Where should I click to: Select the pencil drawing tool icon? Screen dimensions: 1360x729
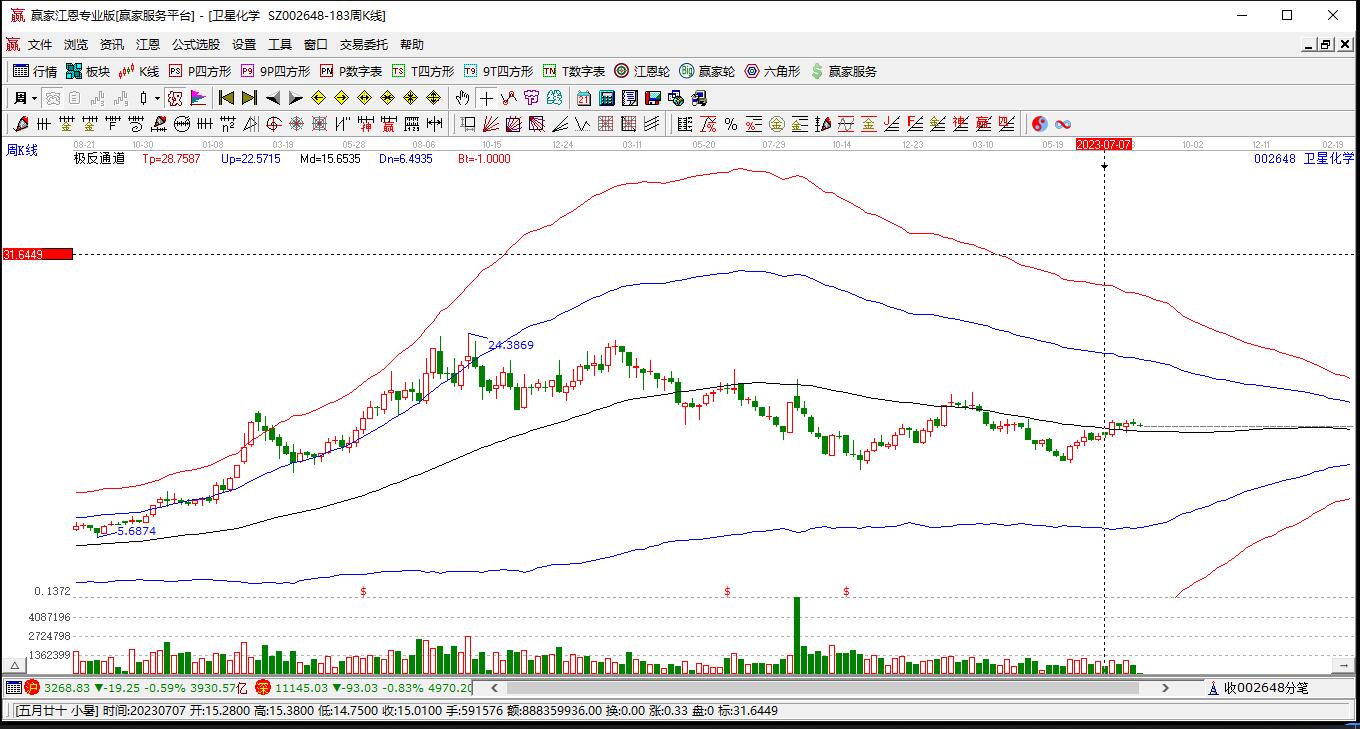point(20,124)
